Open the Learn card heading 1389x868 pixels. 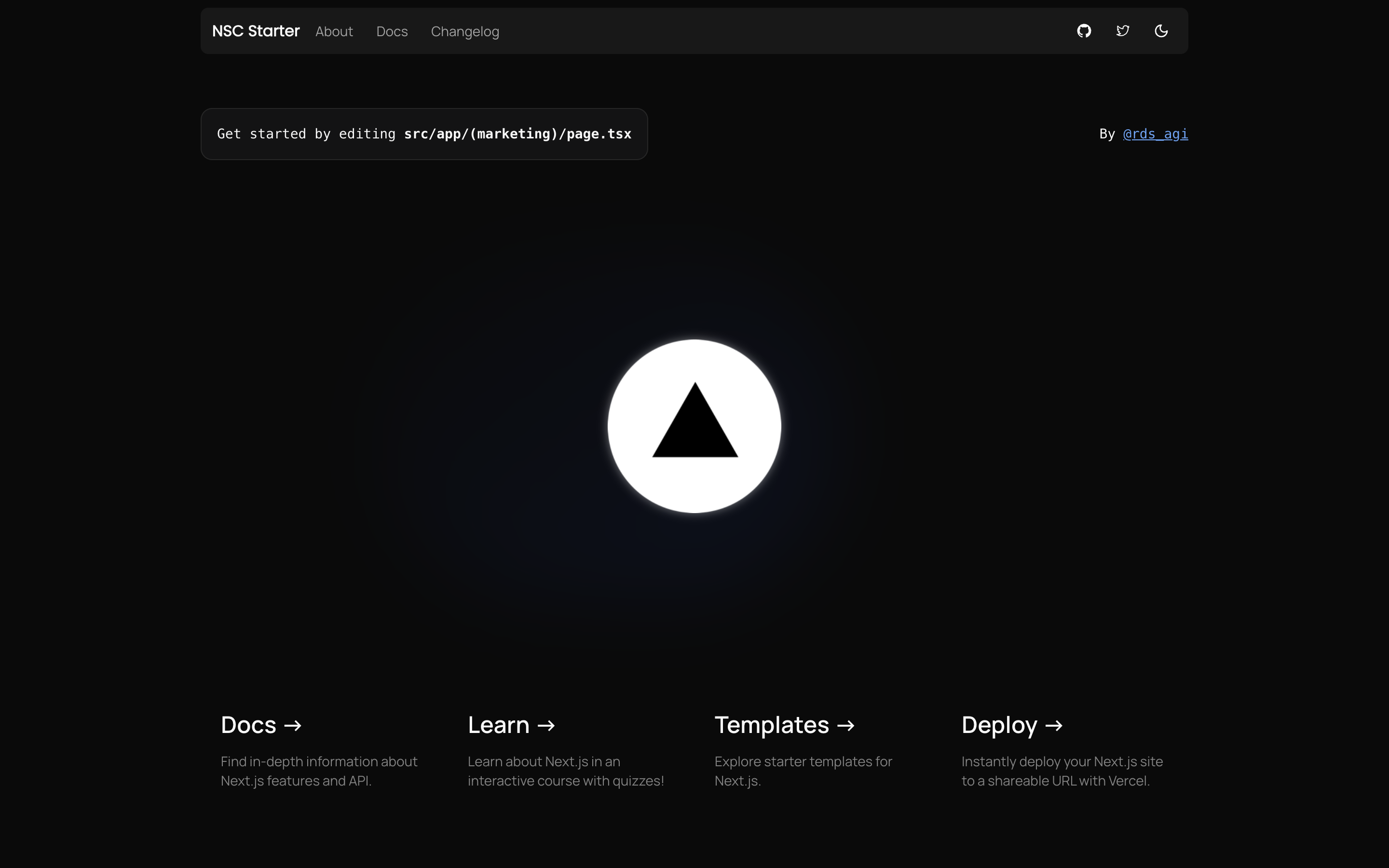point(498,725)
